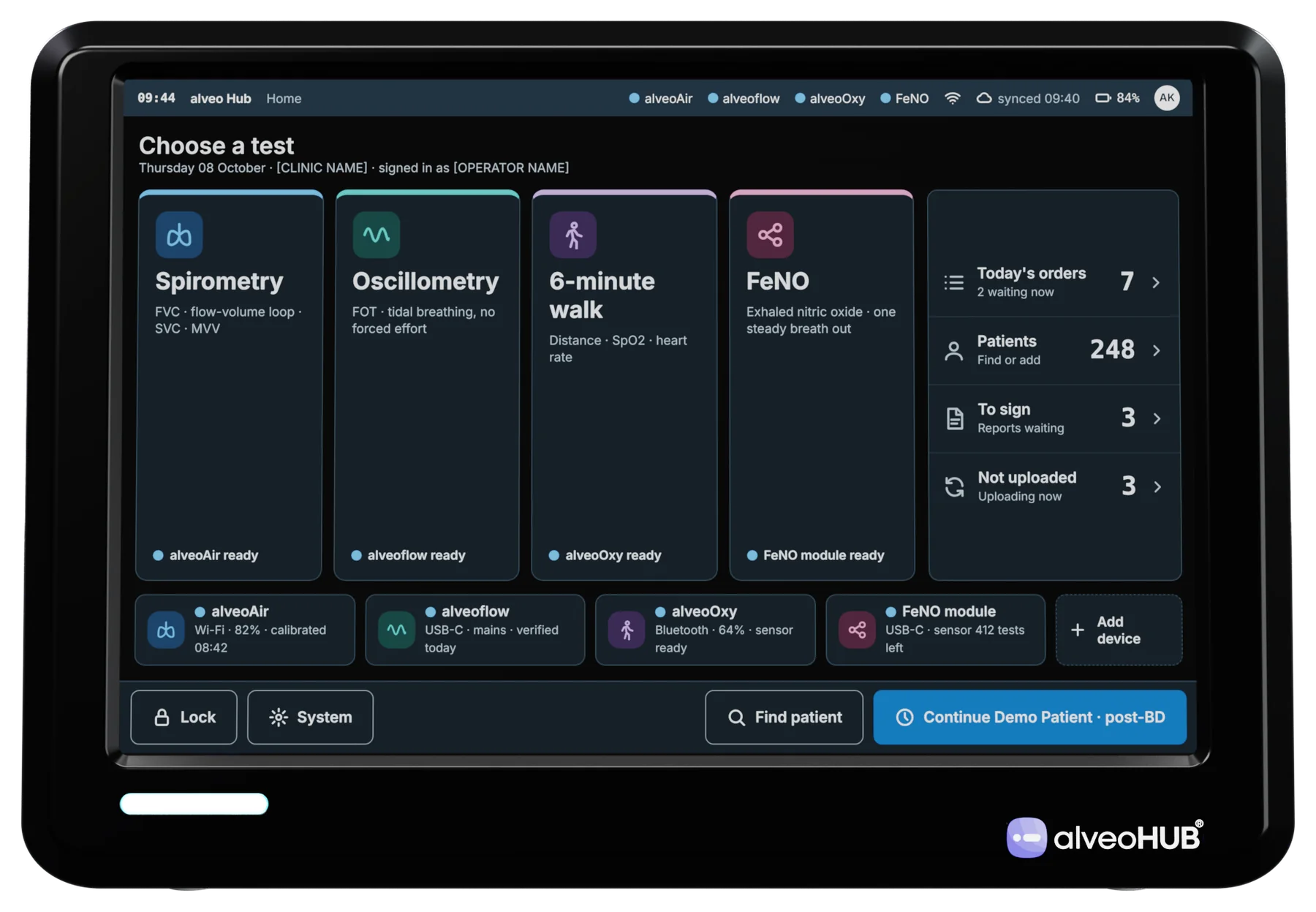1316x912 pixels.
Task: Lock the hub screen
Action: click(x=184, y=717)
